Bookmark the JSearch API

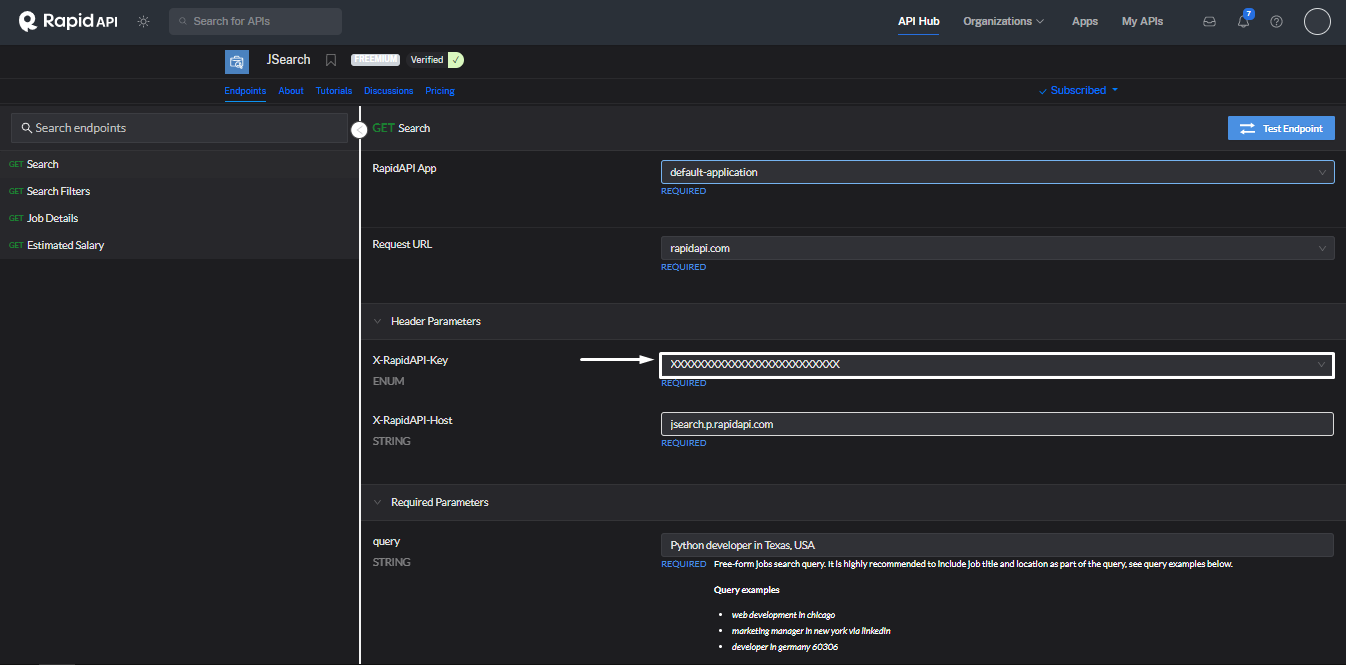pos(331,60)
